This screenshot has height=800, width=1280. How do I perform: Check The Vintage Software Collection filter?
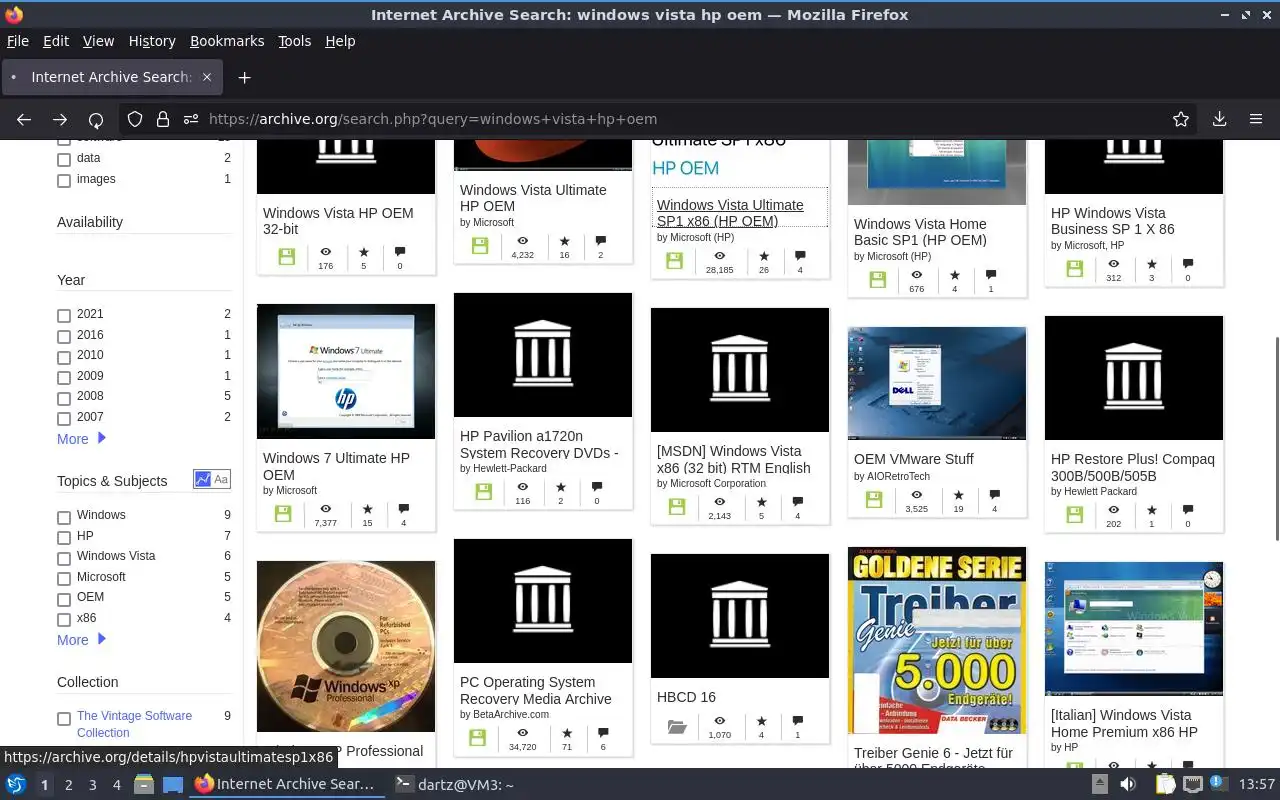click(64, 718)
